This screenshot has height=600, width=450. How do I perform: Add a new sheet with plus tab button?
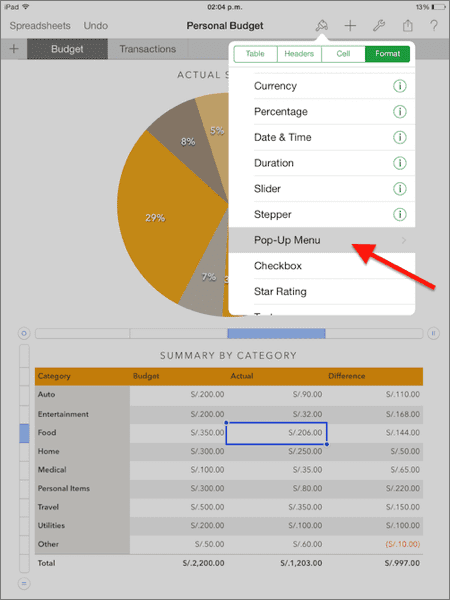tap(14, 49)
